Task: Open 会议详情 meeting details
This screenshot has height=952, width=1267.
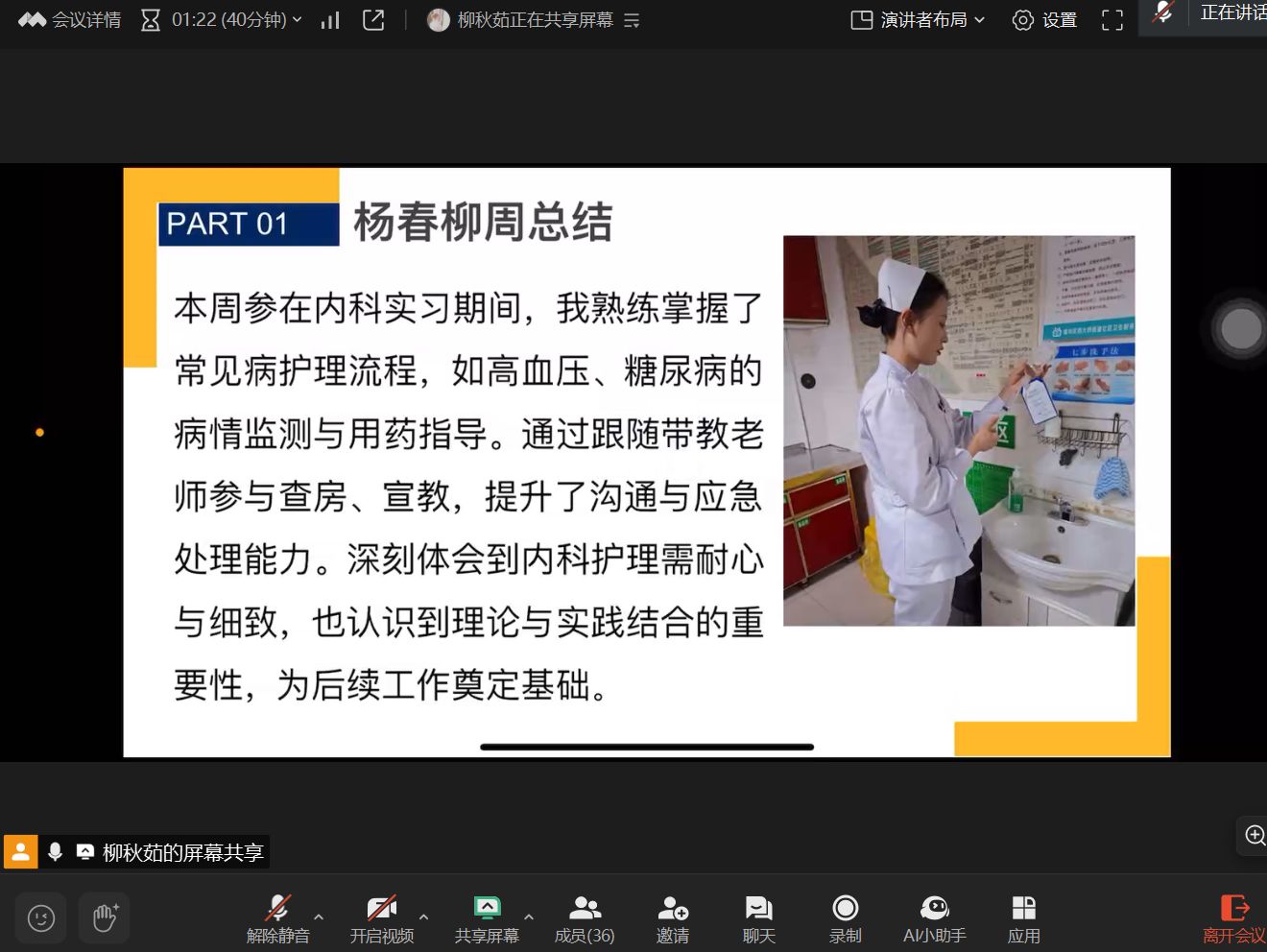Action: point(70,20)
